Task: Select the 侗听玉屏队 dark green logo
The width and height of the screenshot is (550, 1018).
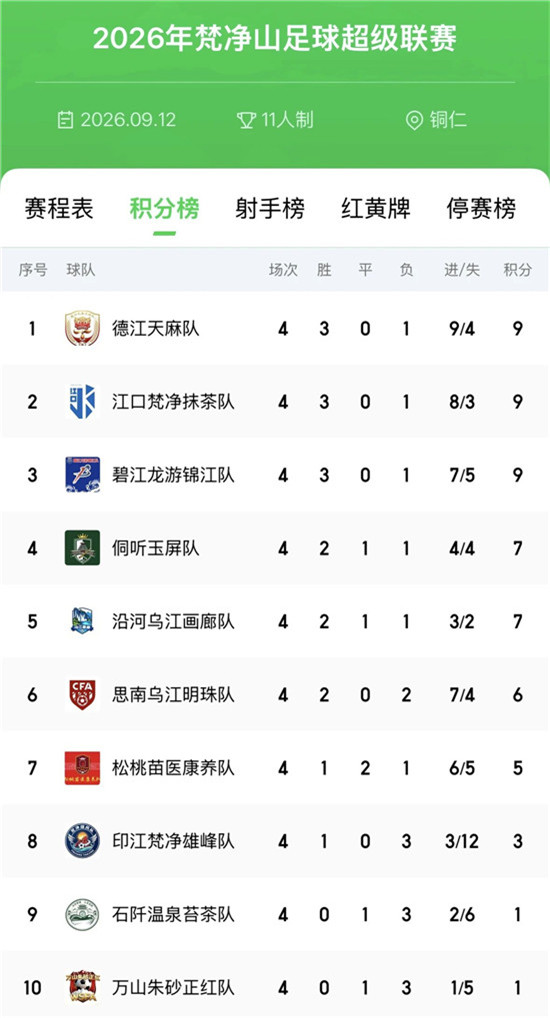Action: [x=82, y=548]
